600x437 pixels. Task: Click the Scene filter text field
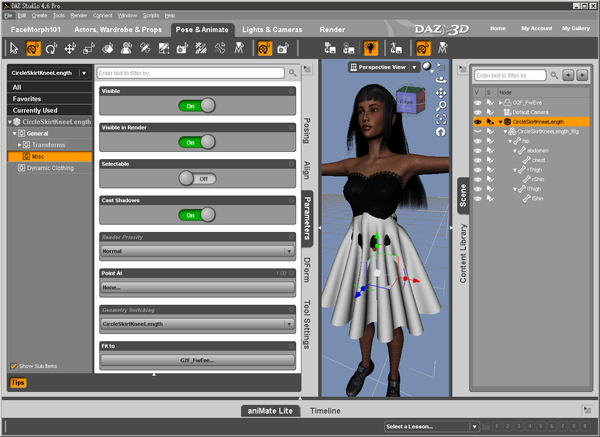pyautogui.click(x=510, y=75)
